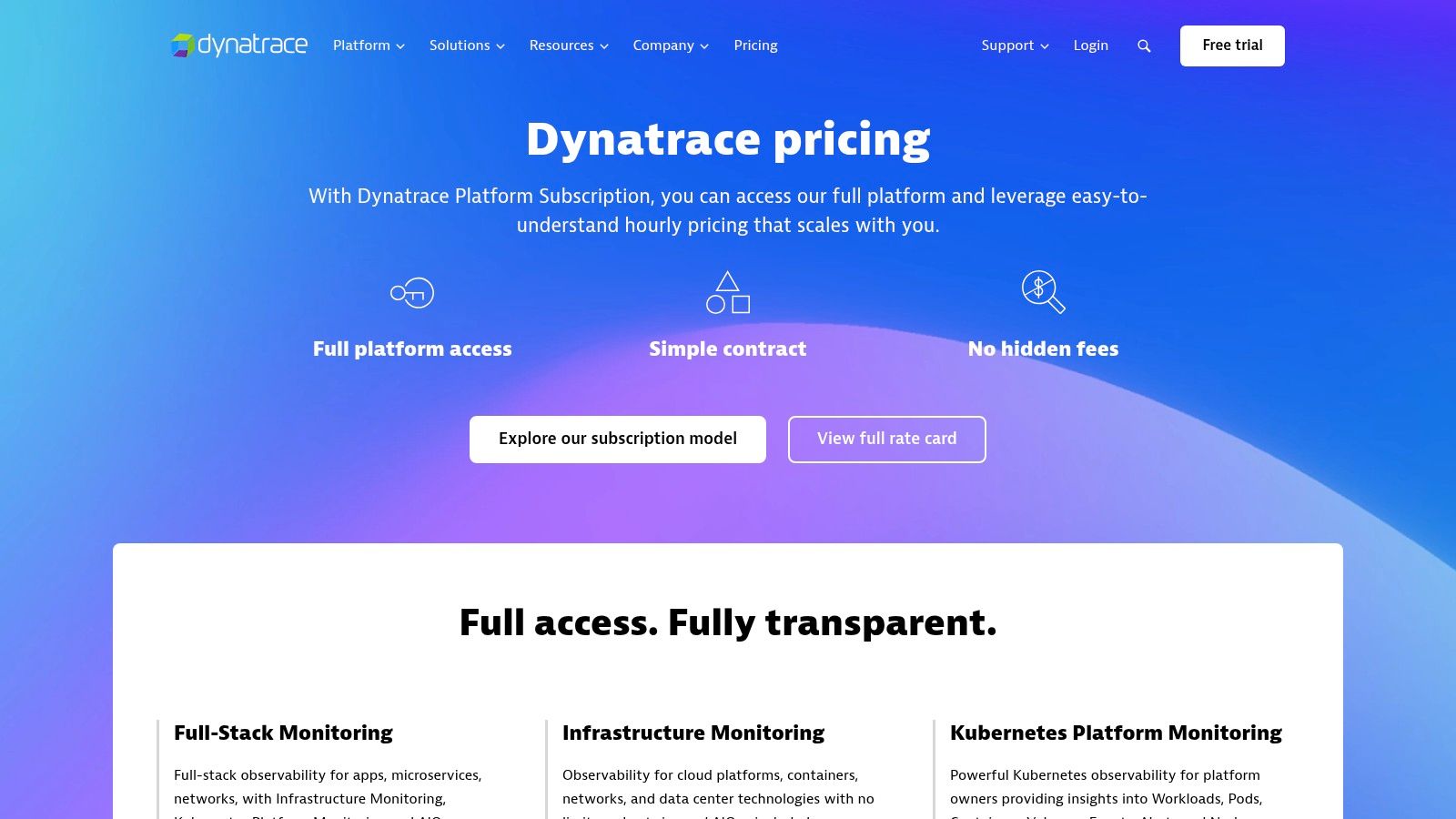Click Explore our subscription model button
The image size is (1456, 819).
pos(618,440)
